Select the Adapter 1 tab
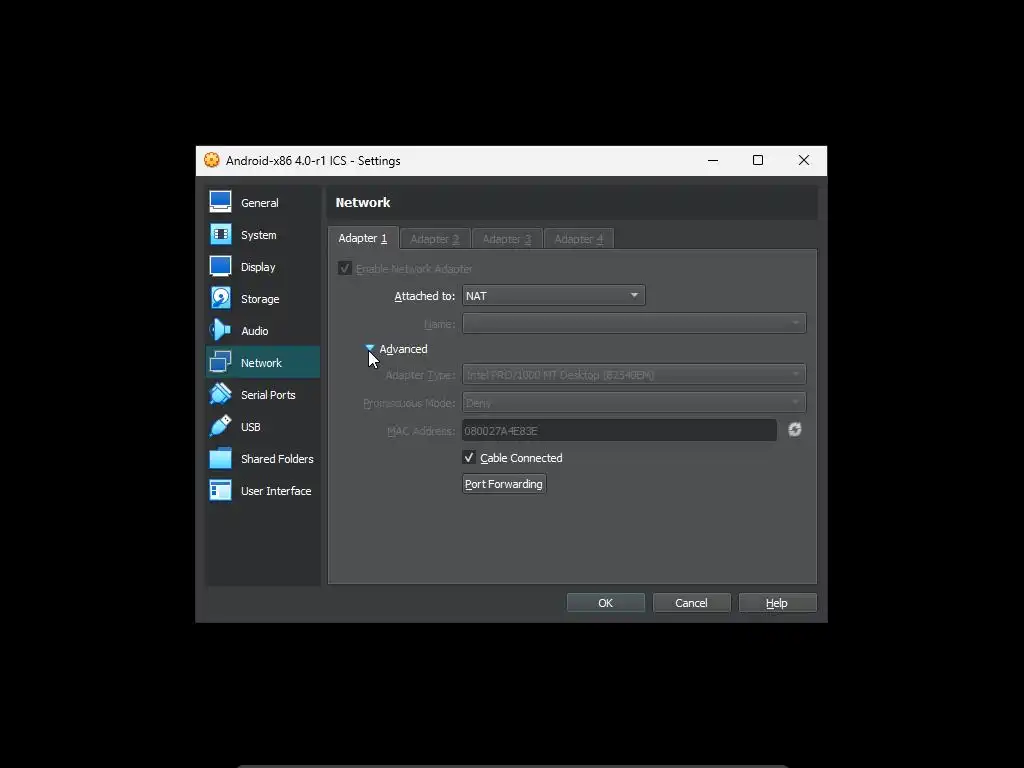 coord(362,238)
